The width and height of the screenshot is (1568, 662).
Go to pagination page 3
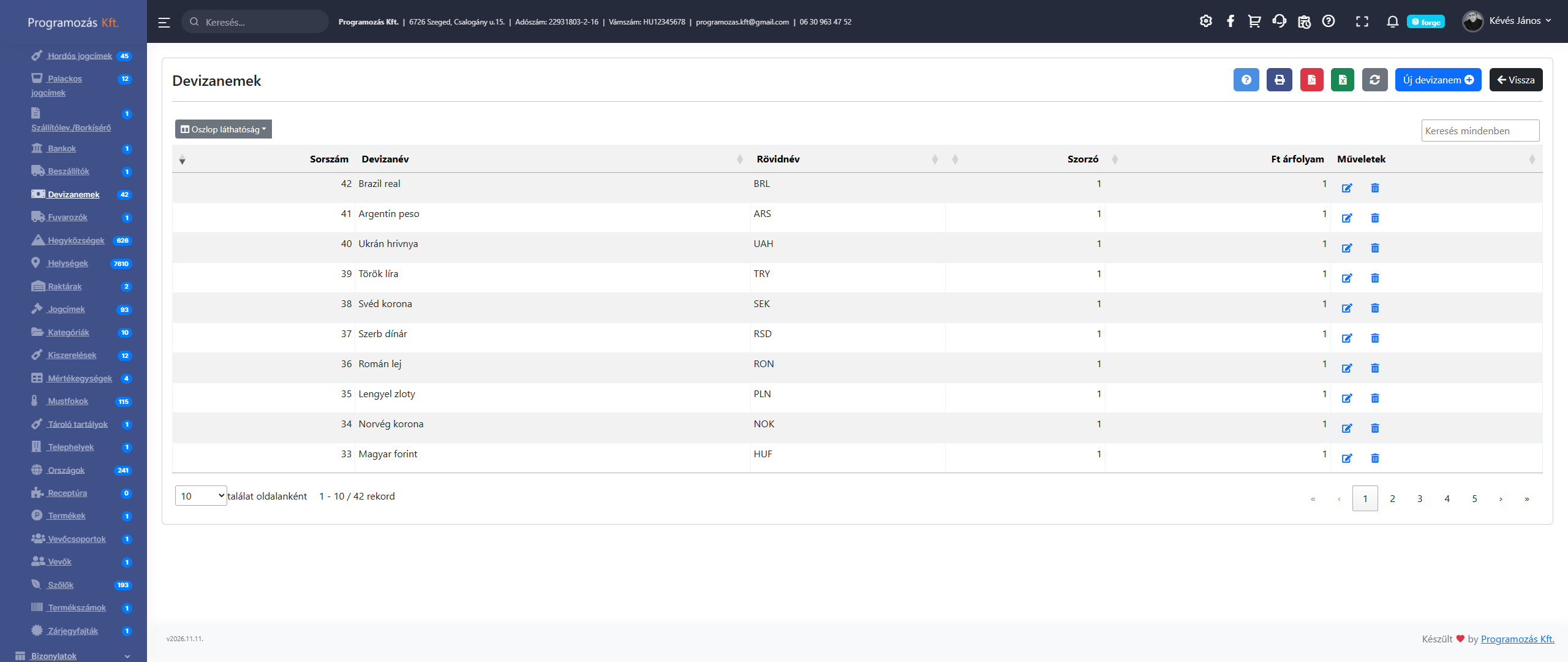tap(1419, 498)
